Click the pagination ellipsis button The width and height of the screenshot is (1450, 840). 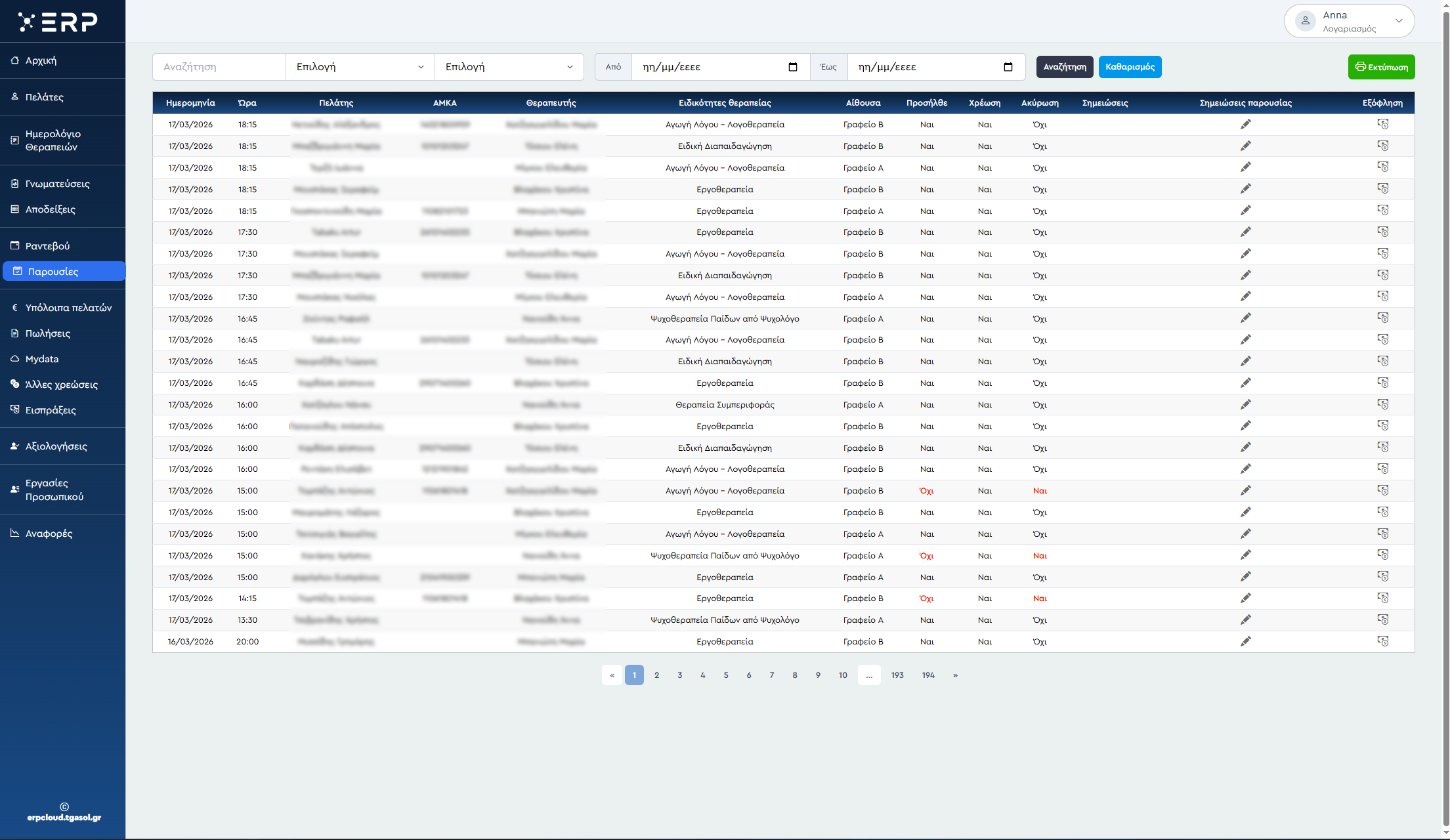(x=869, y=675)
